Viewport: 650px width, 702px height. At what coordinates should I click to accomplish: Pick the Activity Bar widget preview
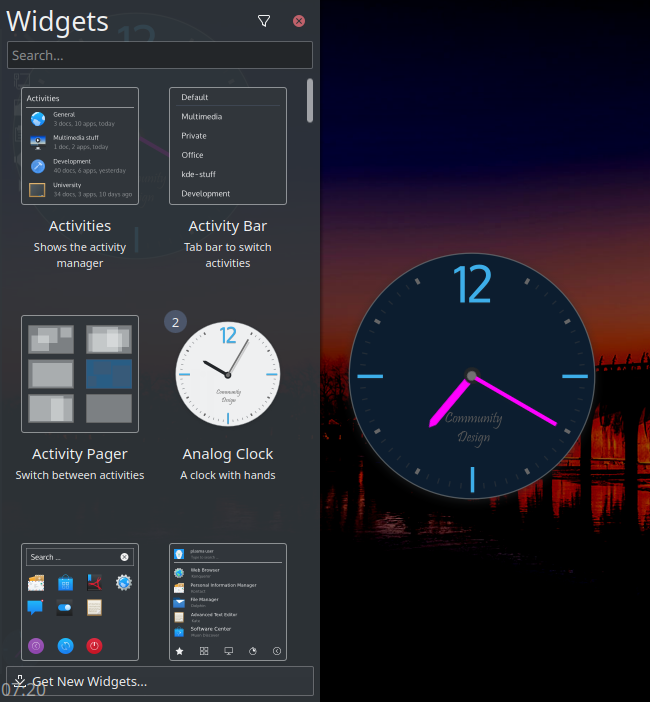click(x=228, y=146)
